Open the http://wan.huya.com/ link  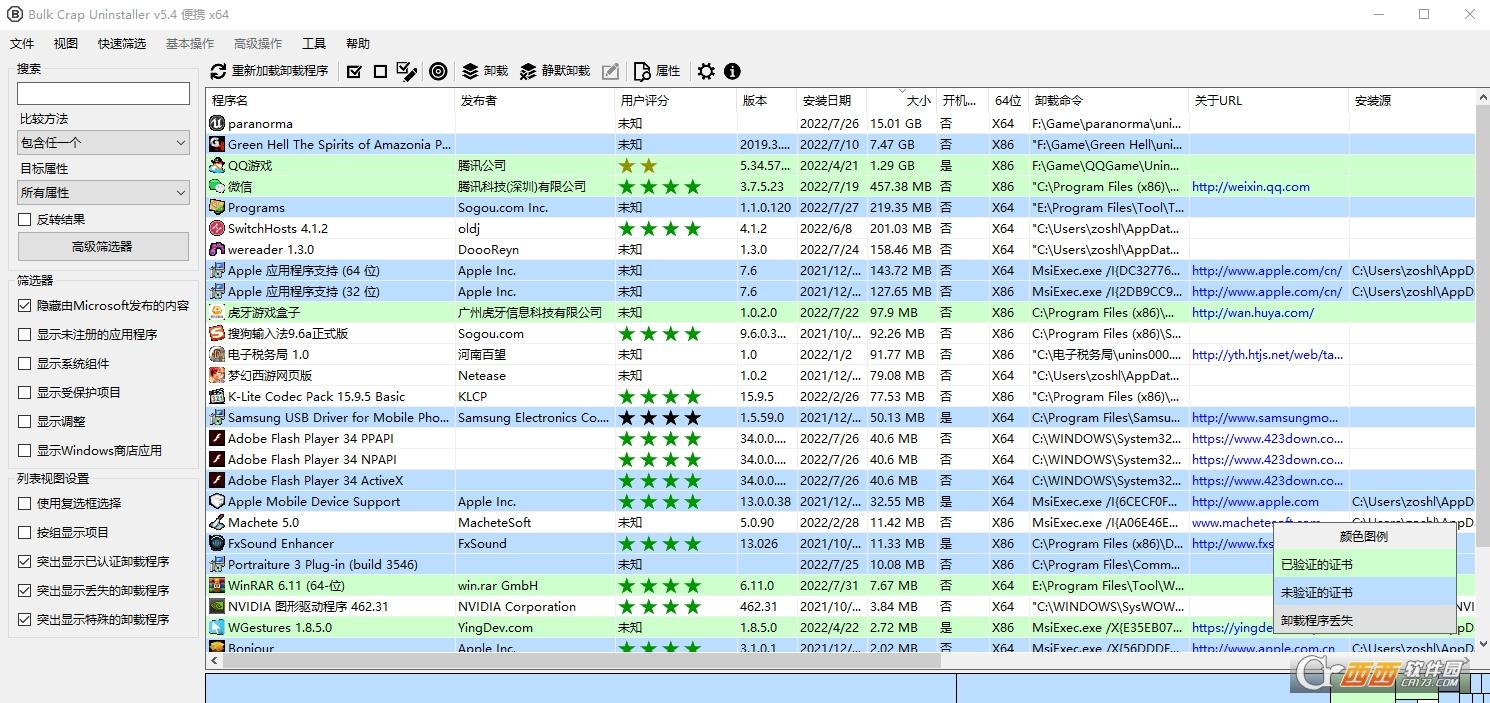coord(1253,313)
